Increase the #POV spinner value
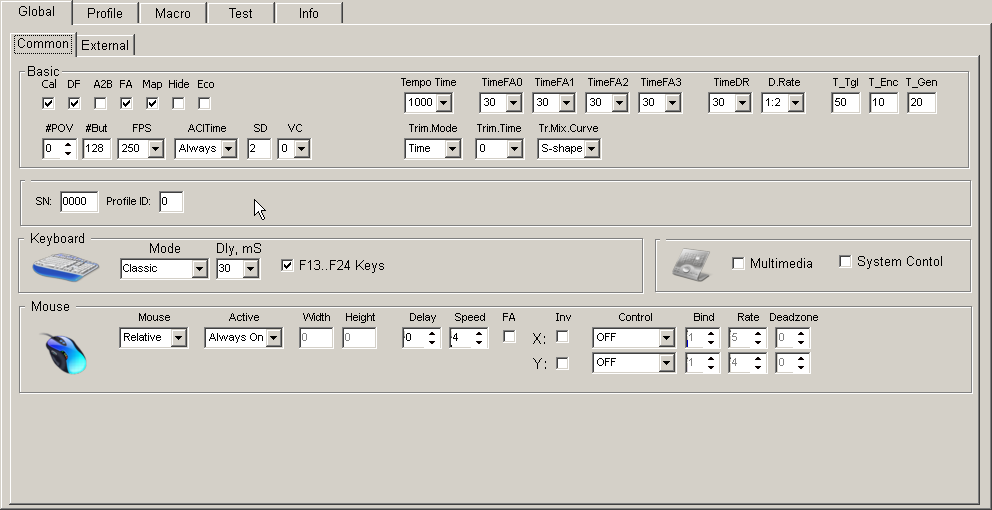Screen dimensions: 992x510 pyautogui.click(x=68, y=144)
